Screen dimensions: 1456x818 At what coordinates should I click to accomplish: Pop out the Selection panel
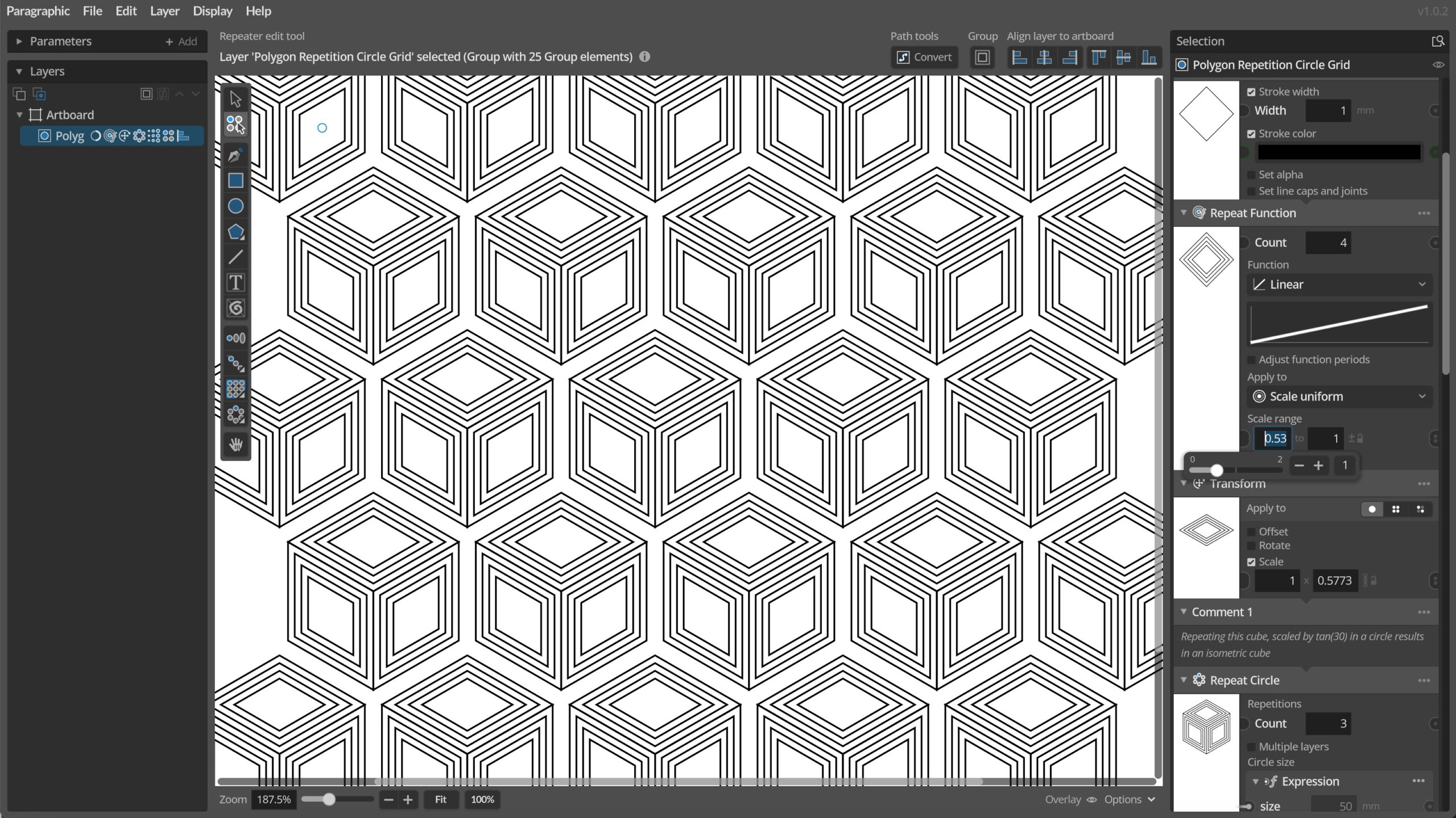tap(1437, 41)
